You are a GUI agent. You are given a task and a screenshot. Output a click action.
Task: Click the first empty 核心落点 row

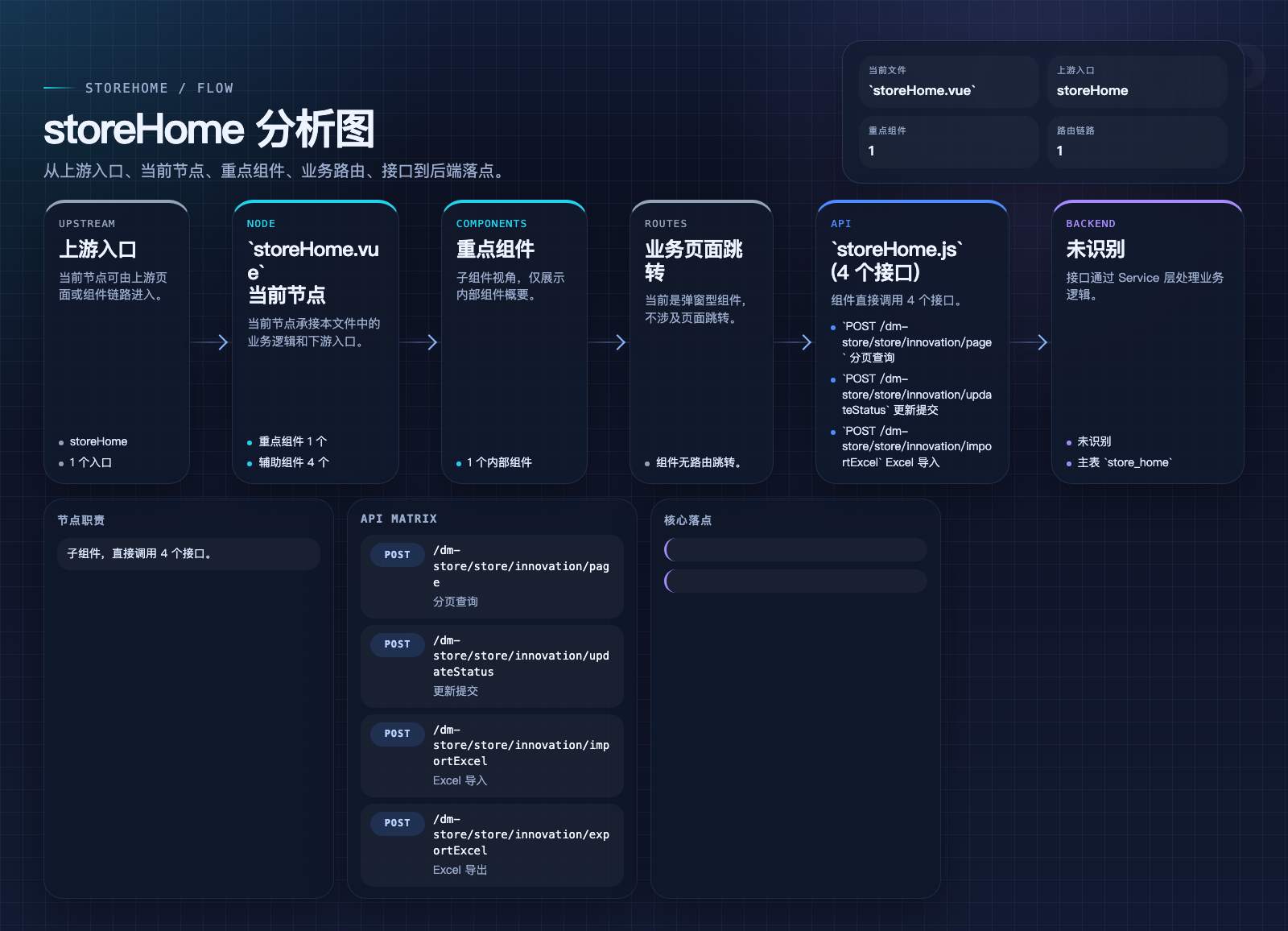[795, 550]
